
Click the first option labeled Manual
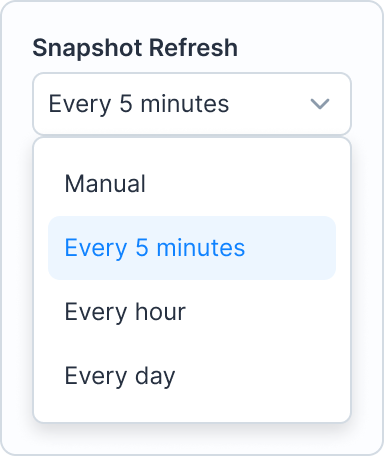[192, 184]
